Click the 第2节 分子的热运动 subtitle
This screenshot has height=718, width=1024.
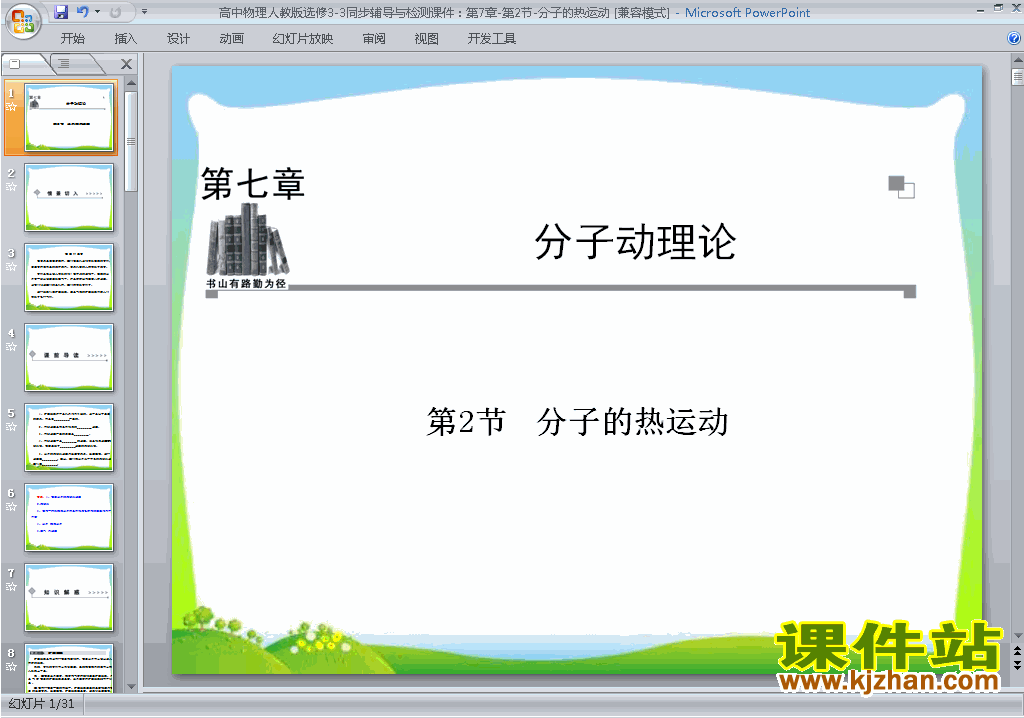[x=577, y=421]
